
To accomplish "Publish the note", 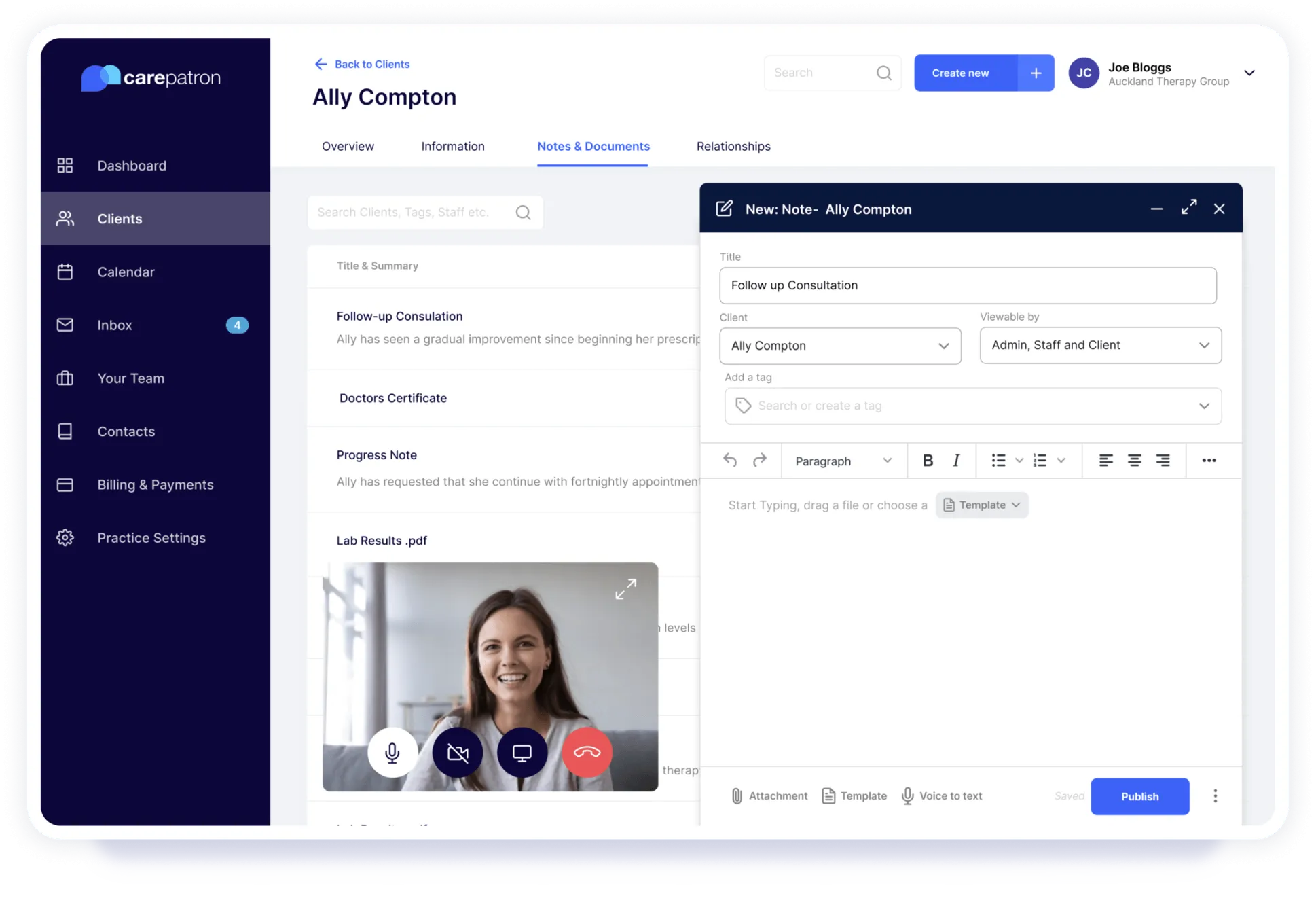I will pyautogui.click(x=1139, y=796).
